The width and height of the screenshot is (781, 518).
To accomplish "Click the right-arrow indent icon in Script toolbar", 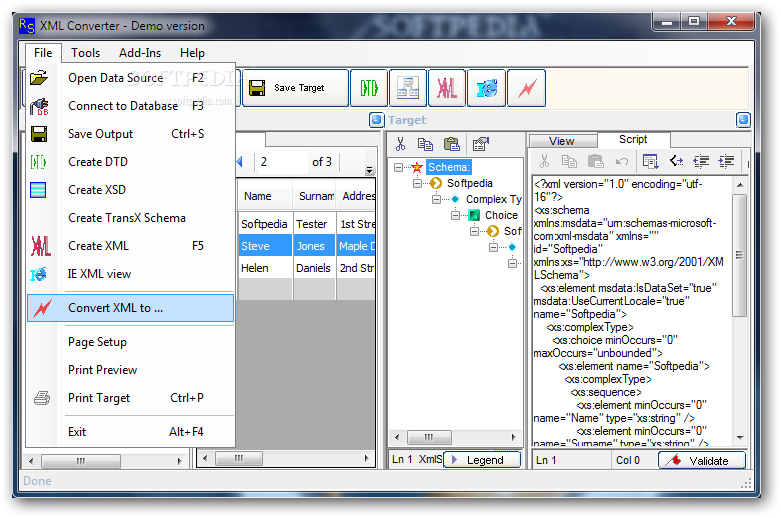I will pos(727,161).
